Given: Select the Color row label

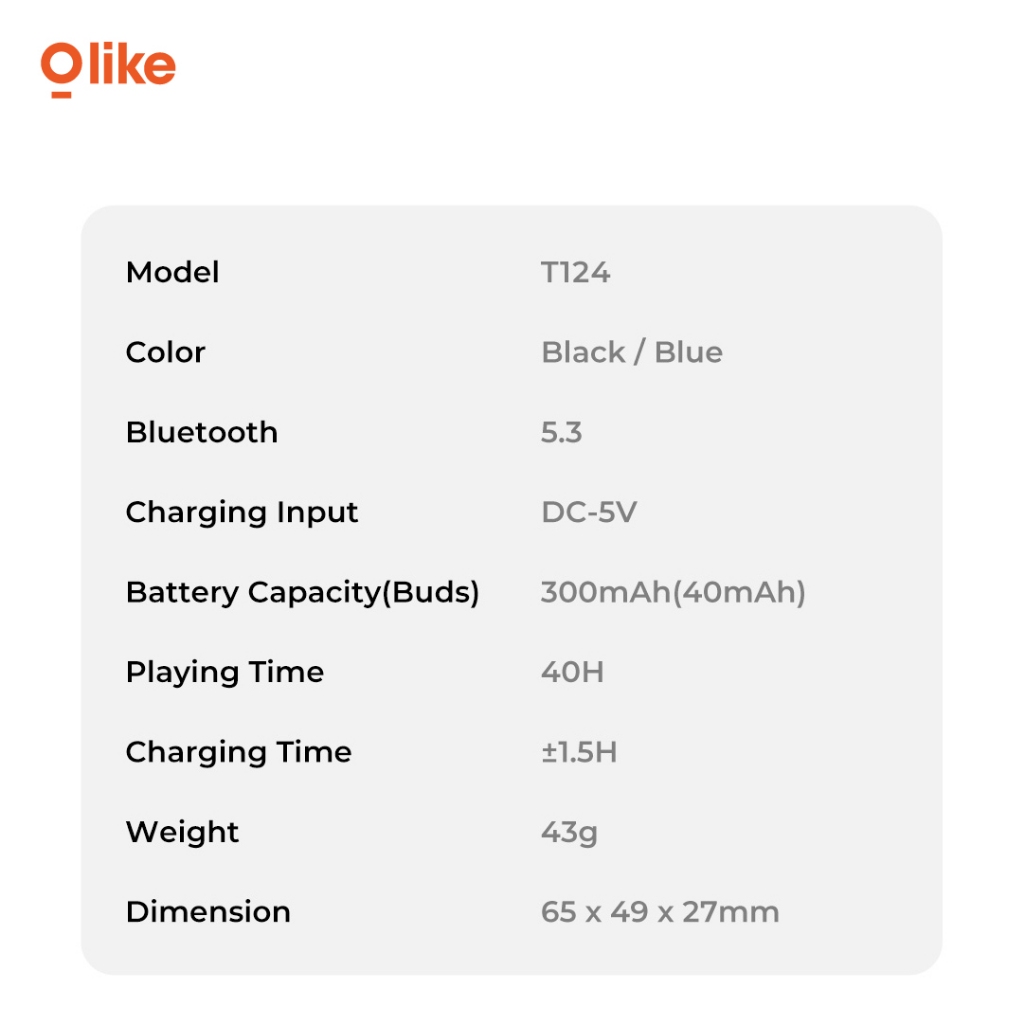Looking at the screenshot, I should click(x=165, y=352).
